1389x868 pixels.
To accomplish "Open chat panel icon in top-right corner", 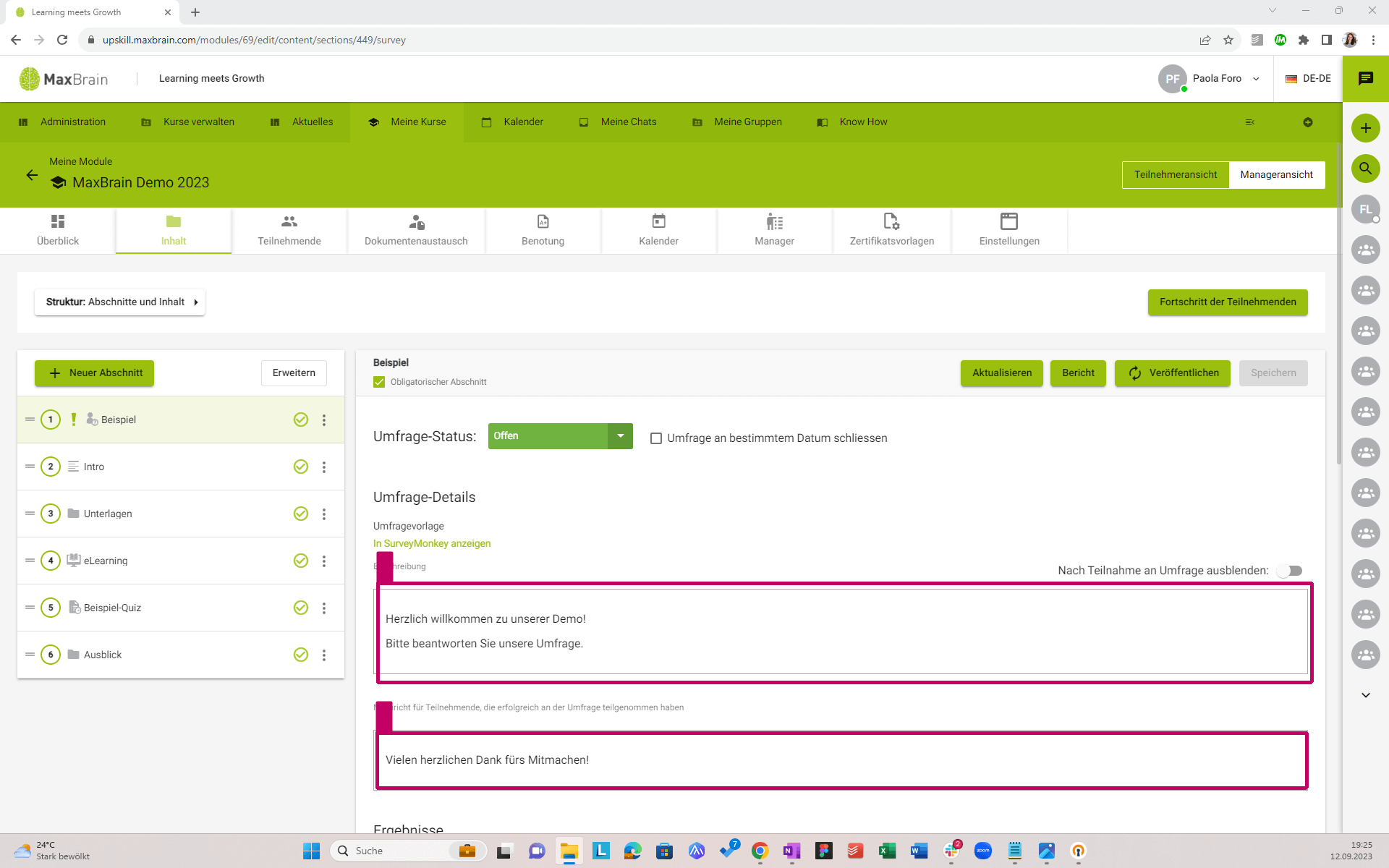I will 1365,78.
